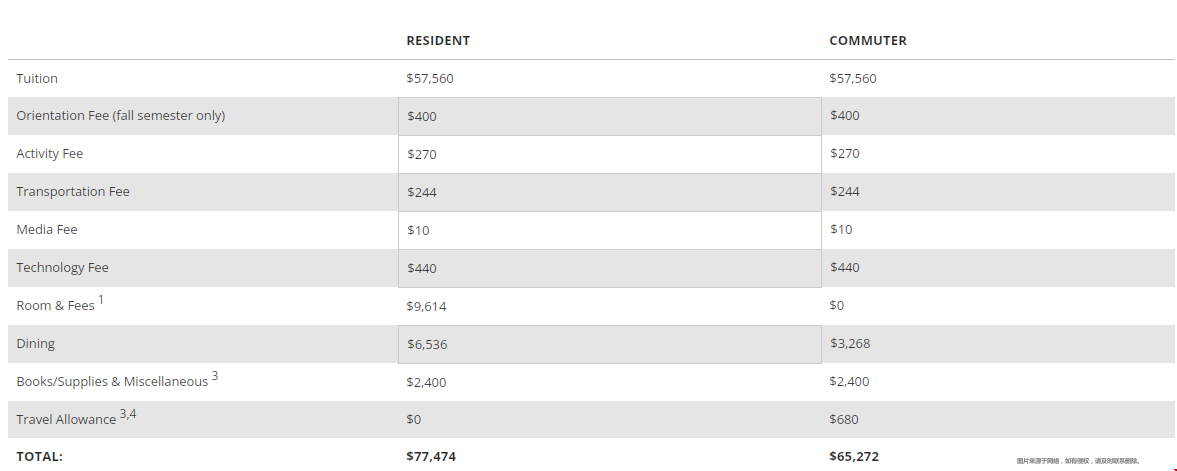Click the Resident Media Fee cell $10
Image resolution: width=1177 pixels, height=471 pixels.
(610, 231)
